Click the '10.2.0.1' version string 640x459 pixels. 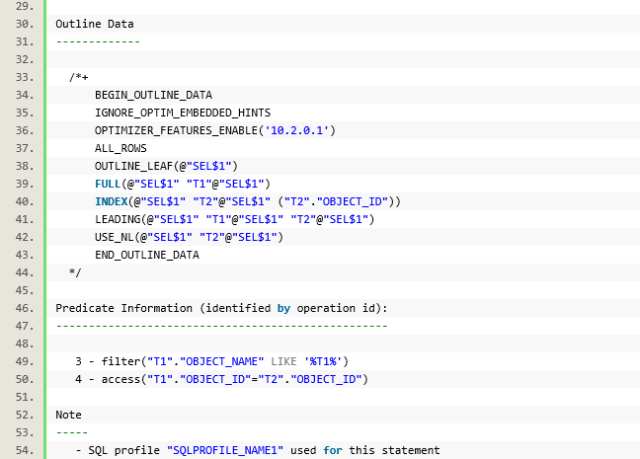coord(299,131)
